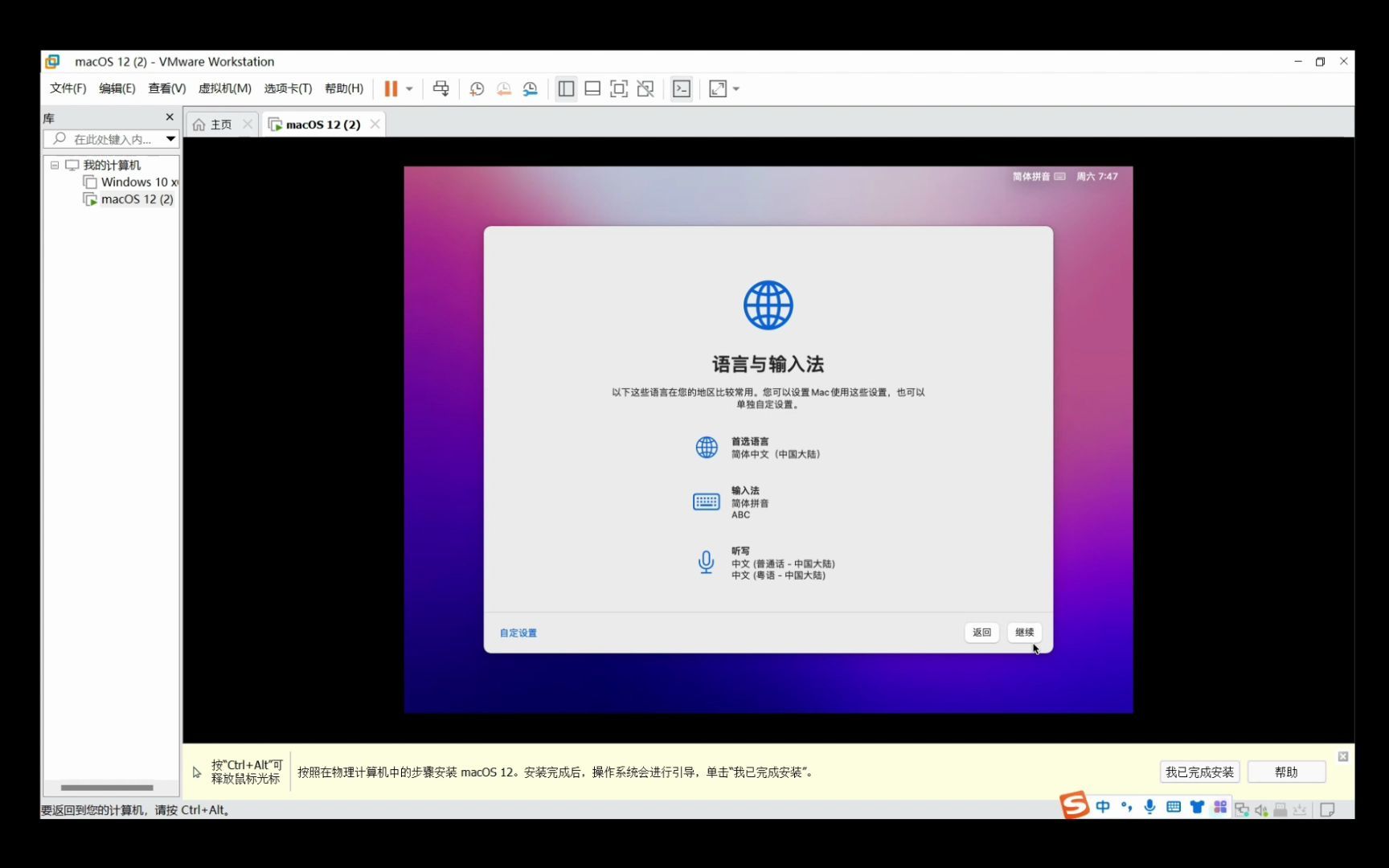Image resolution: width=1389 pixels, height=868 pixels.
Task: Click the 我已完成安装 button
Action: [x=1198, y=772]
